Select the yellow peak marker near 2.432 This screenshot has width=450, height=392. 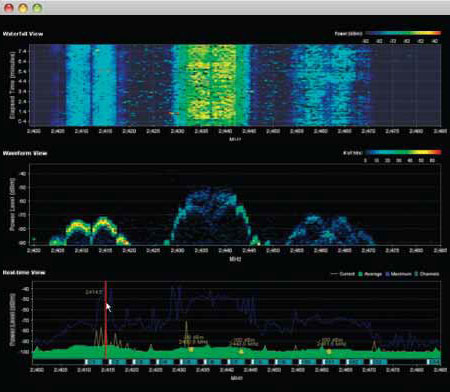[191, 349]
